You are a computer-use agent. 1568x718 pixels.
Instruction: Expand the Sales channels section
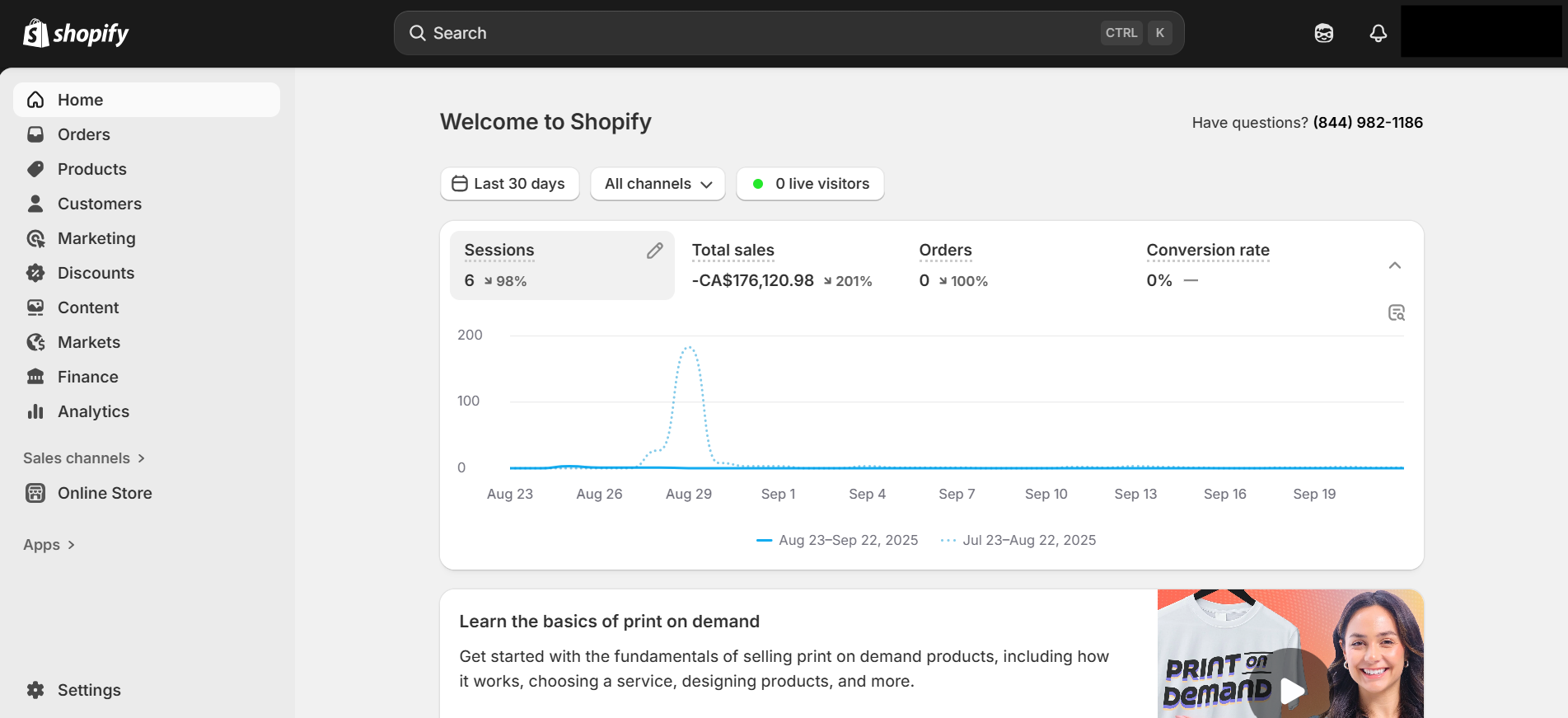tap(84, 458)
